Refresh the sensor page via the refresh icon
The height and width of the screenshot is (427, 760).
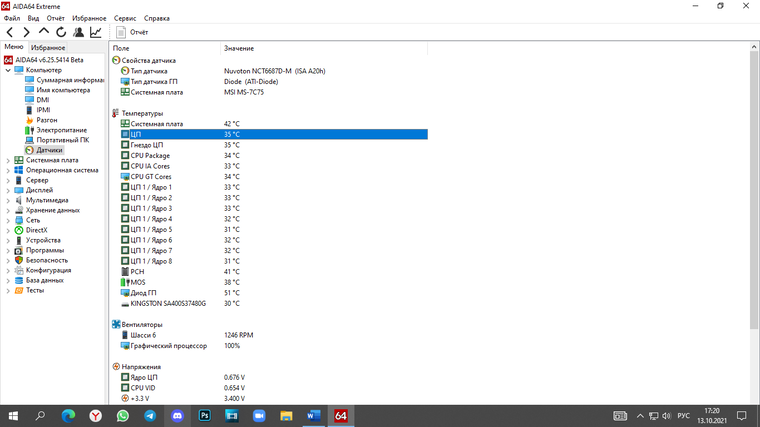pyautogui.click(x=61, y=32)
